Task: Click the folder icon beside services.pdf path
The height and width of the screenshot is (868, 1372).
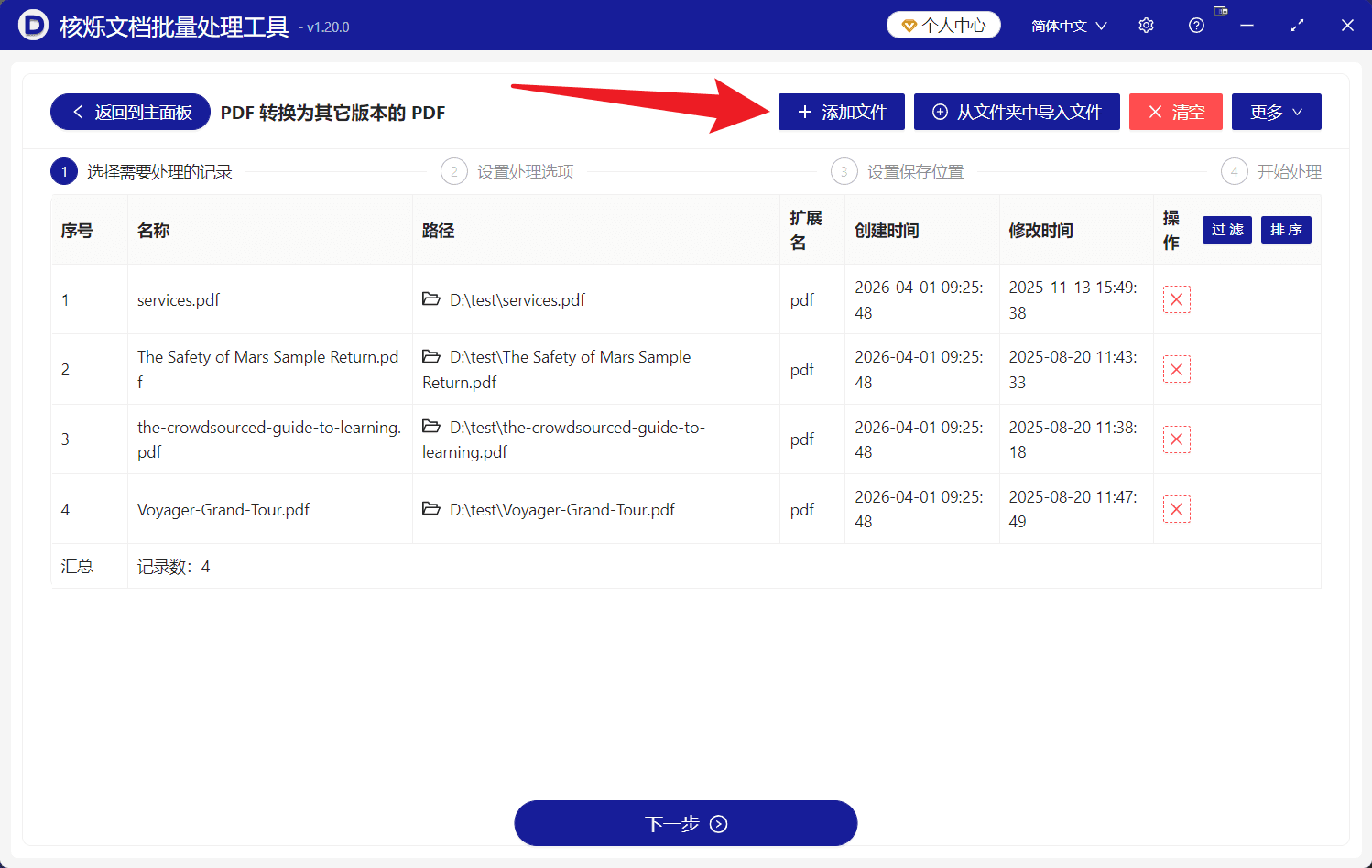Action: (x=431, y=299)
